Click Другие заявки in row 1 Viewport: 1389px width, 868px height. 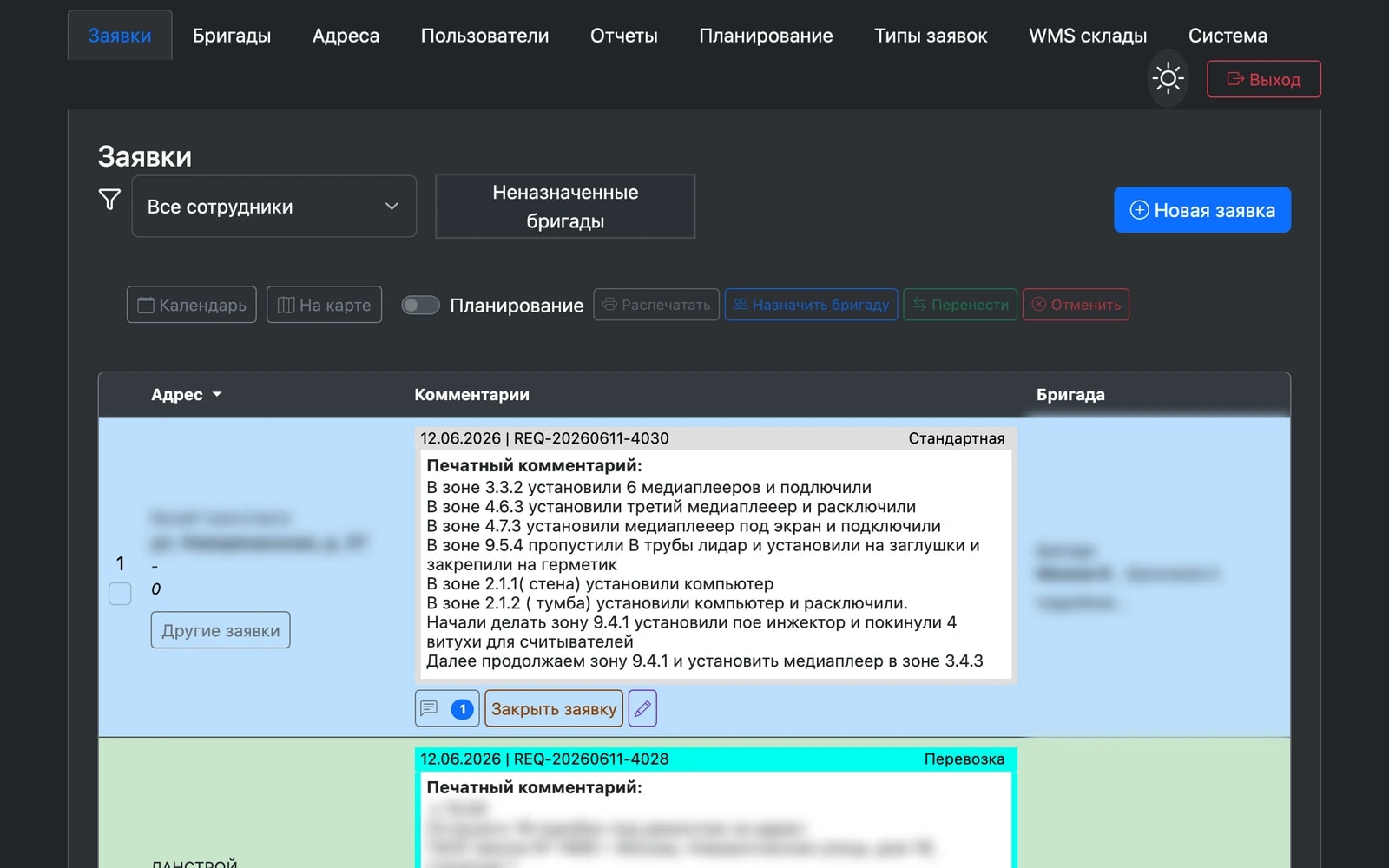click(221, 630)
